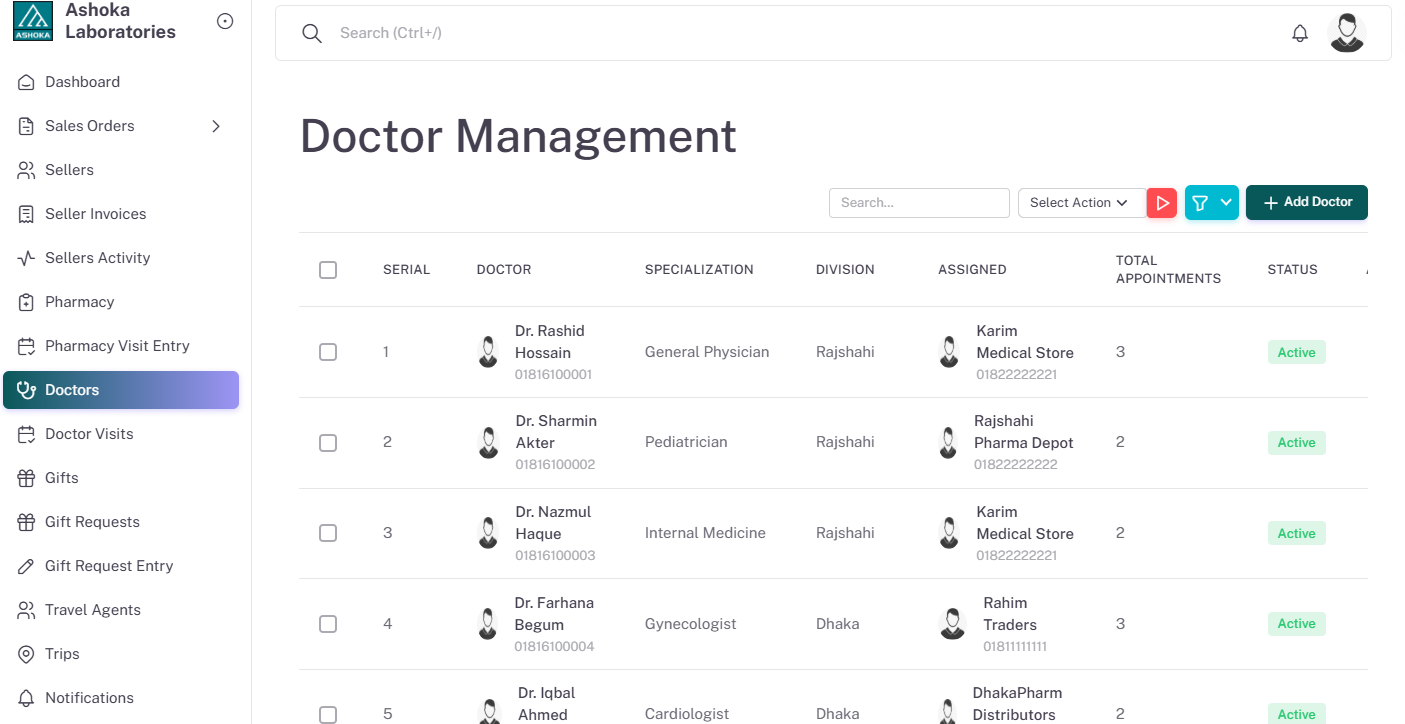Sort by the TOTAL APPOINTMENTS column header
This screenshot has width=1405, height=724.
pos(1168,270)
